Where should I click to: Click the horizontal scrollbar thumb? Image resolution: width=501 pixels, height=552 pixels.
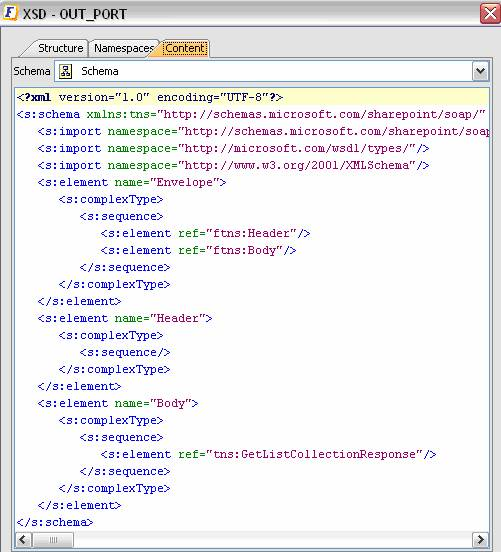tap(53, 539)
